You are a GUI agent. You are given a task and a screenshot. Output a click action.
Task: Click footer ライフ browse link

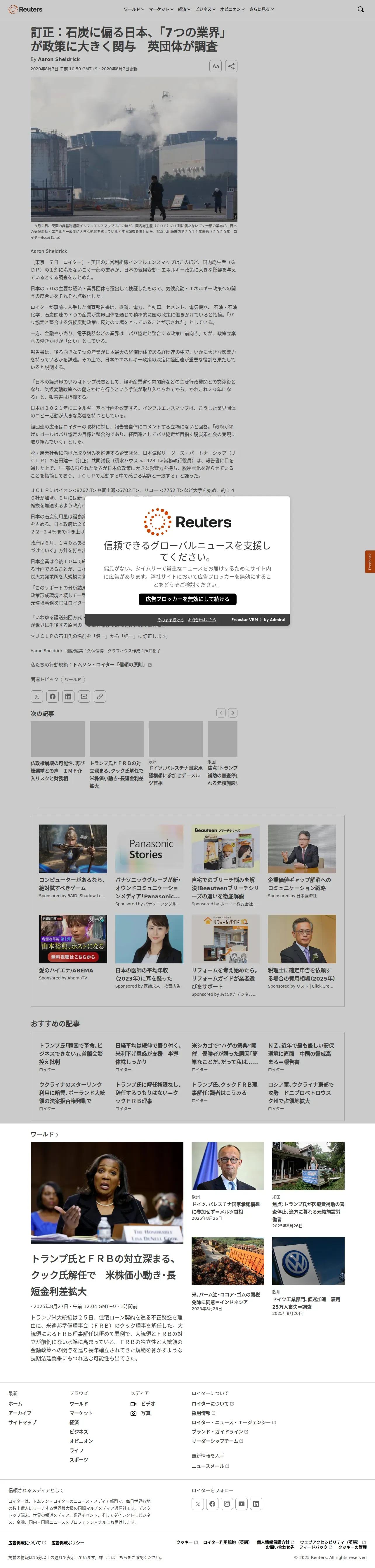[x=76, y=1450]
